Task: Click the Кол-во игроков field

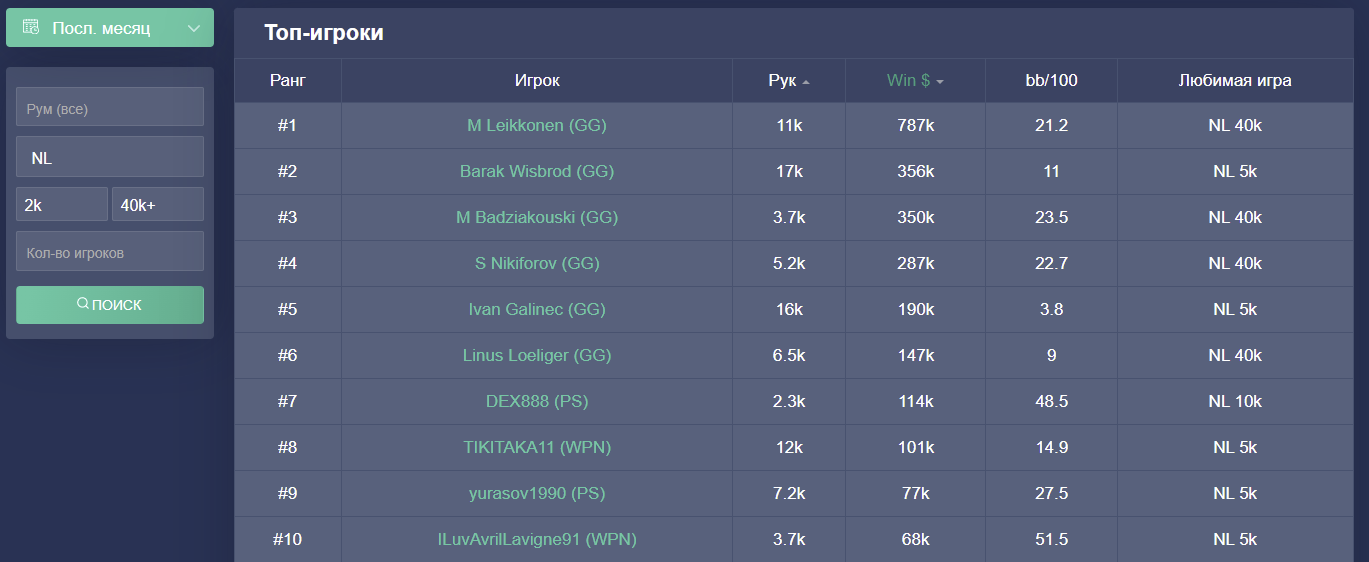Action: coord(110,252)
